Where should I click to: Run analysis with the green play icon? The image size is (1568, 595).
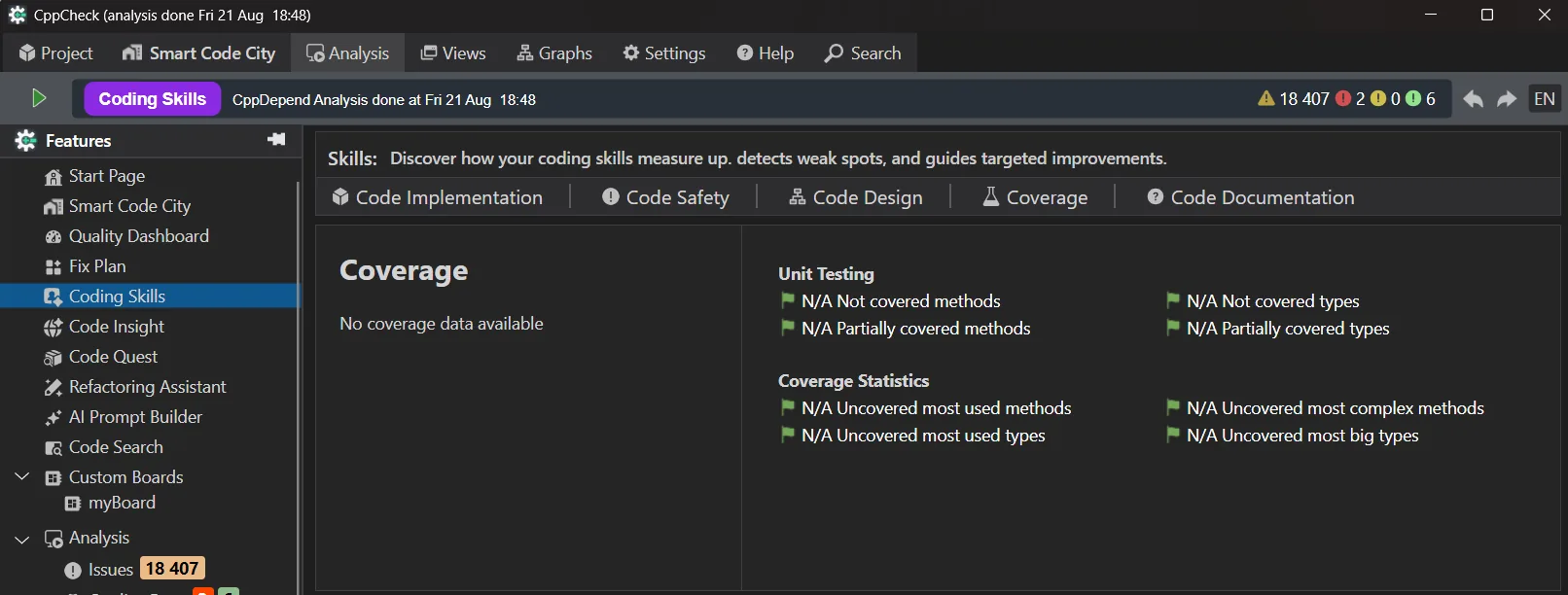tap(39, 98)
